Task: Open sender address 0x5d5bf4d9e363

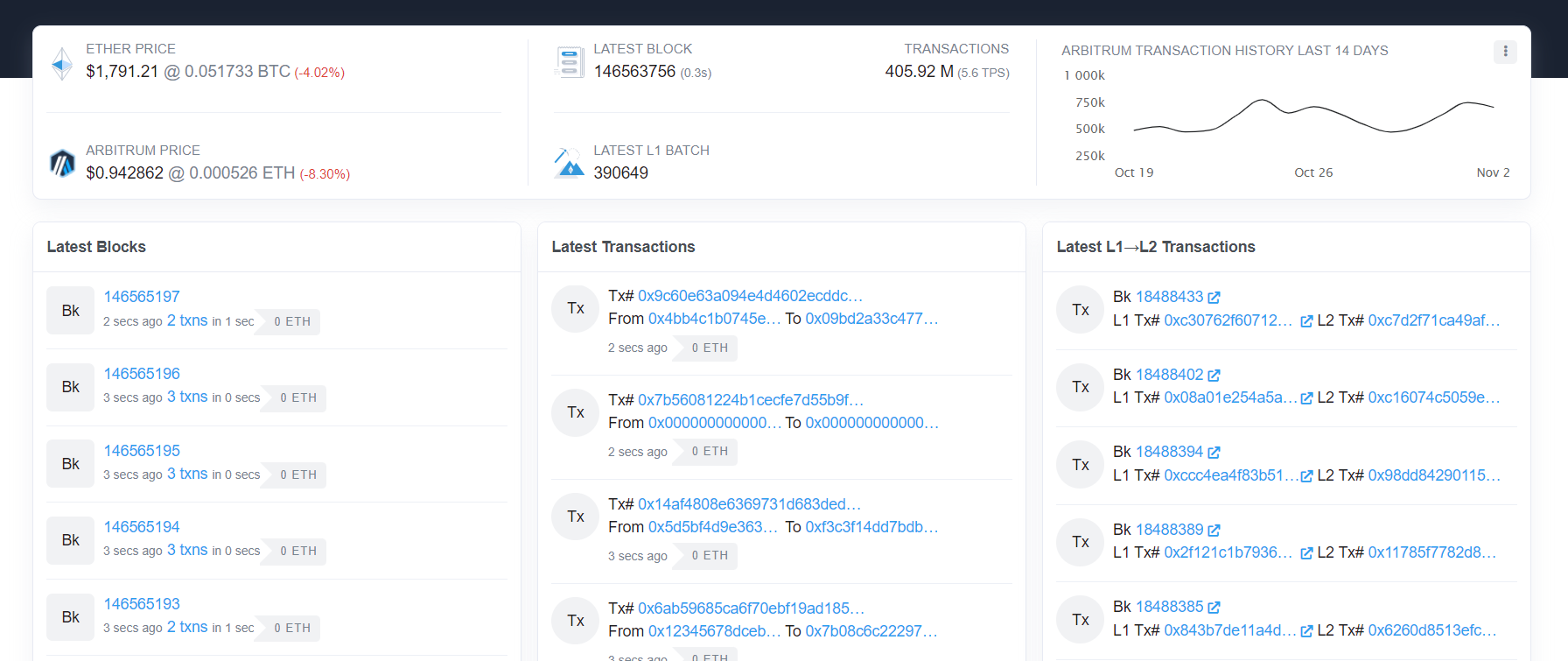Action: pyautogui.click(x=713, y=527)
